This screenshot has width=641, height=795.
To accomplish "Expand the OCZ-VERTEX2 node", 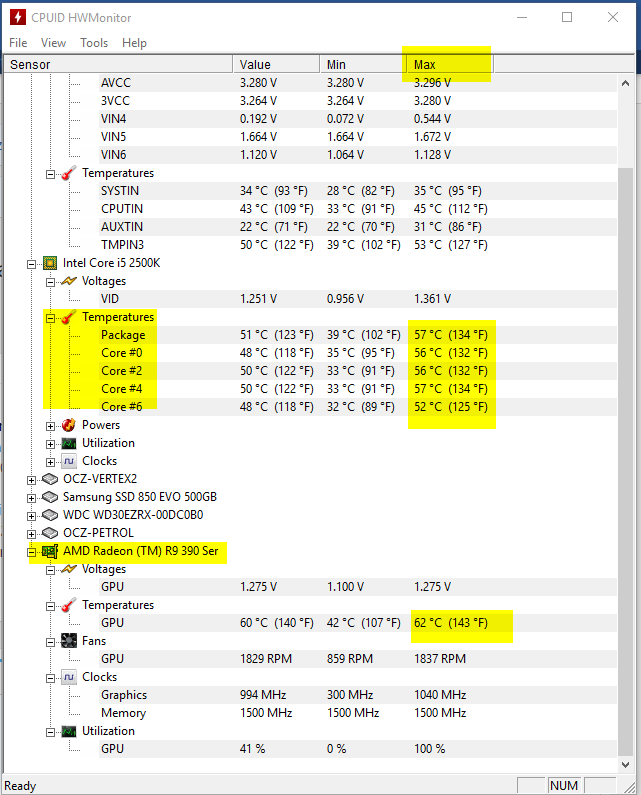I will (31, 480).
